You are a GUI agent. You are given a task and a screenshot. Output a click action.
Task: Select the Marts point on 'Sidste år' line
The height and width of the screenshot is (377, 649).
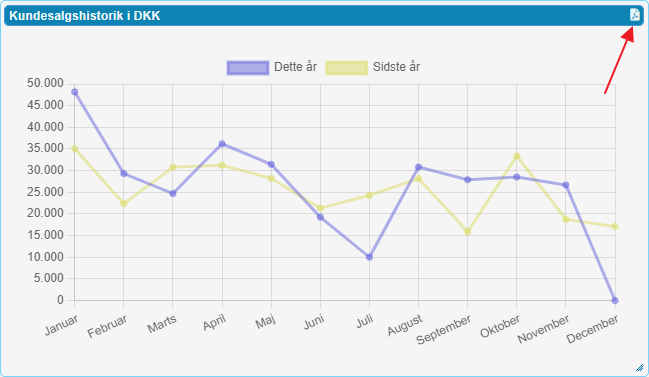pos(173,167)
